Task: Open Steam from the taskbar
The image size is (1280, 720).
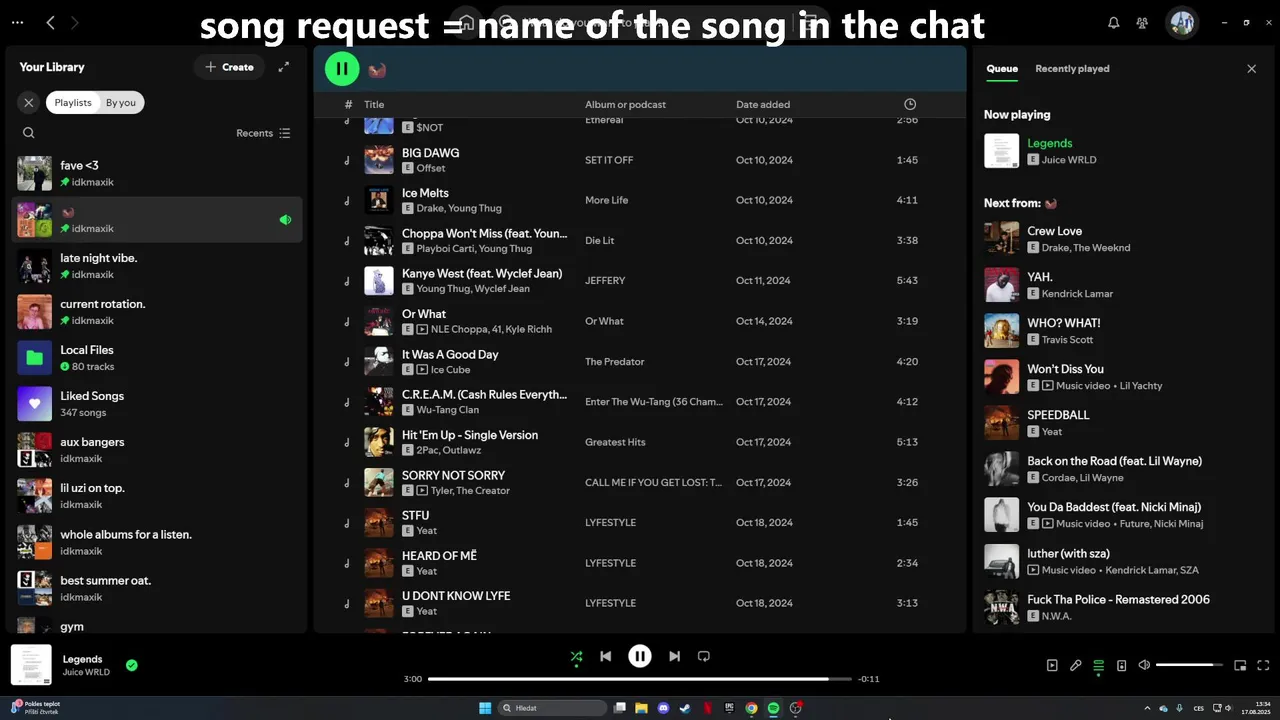Action: tap(685, 708)
